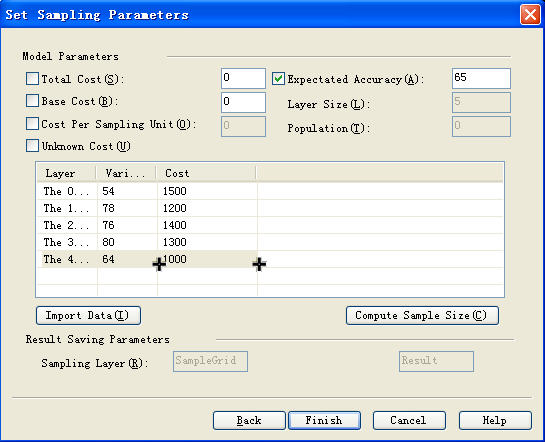545x442 pixels.
Task: Click the Vari... column header
Action: click(126, 173)
